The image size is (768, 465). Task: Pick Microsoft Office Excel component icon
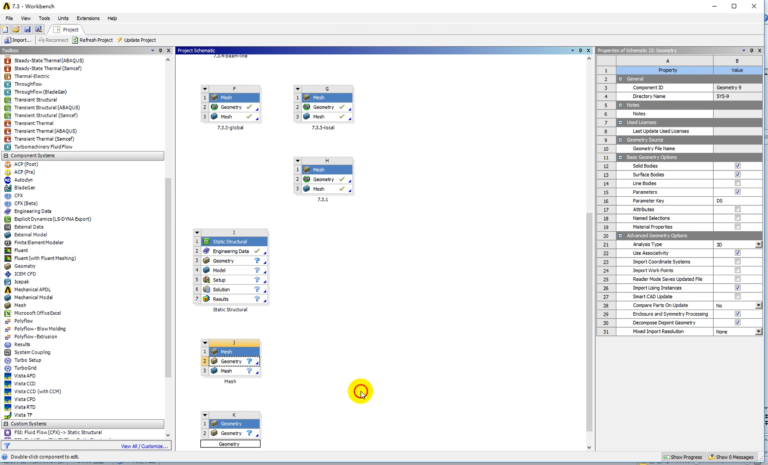7,313
